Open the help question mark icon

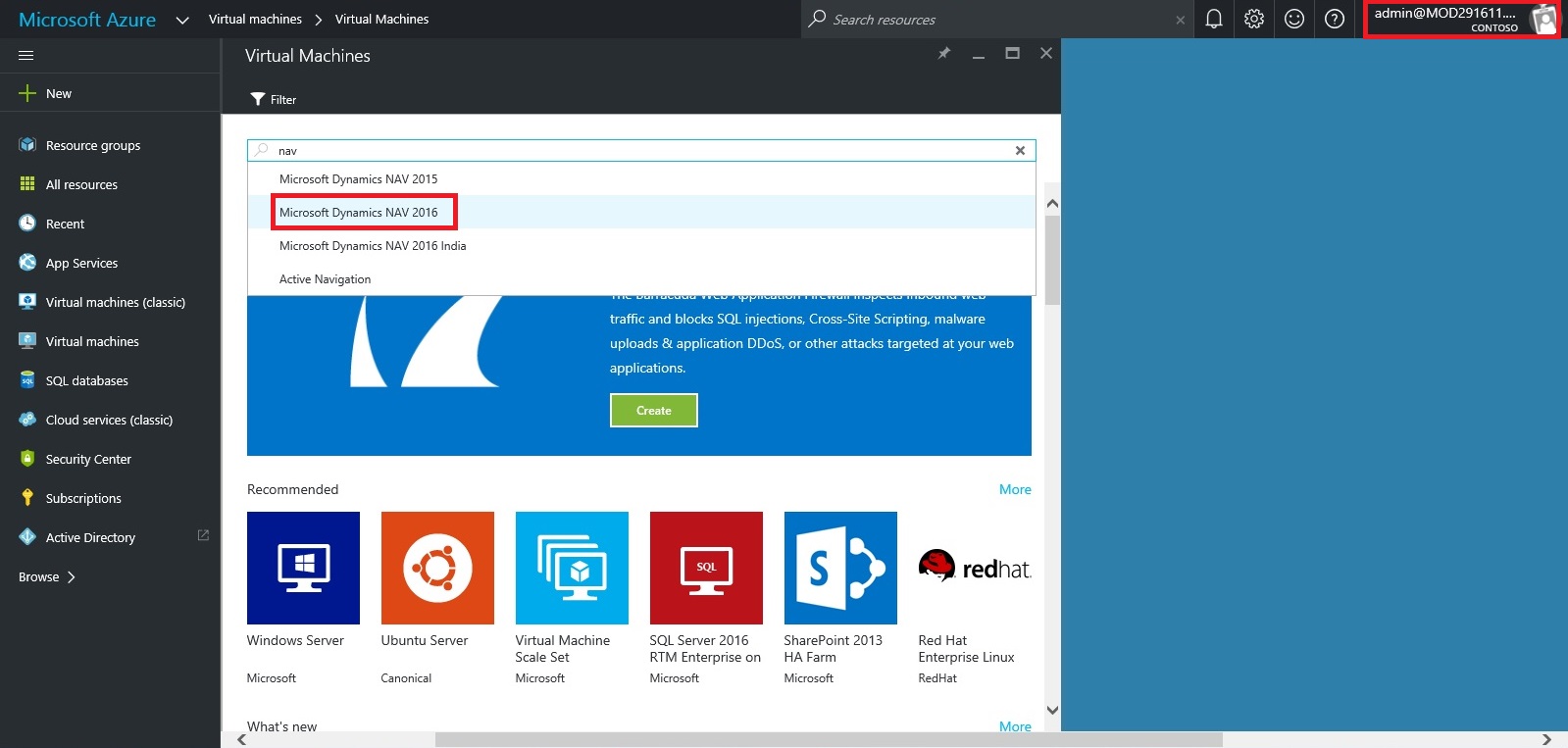click(x=1334, y=19)
